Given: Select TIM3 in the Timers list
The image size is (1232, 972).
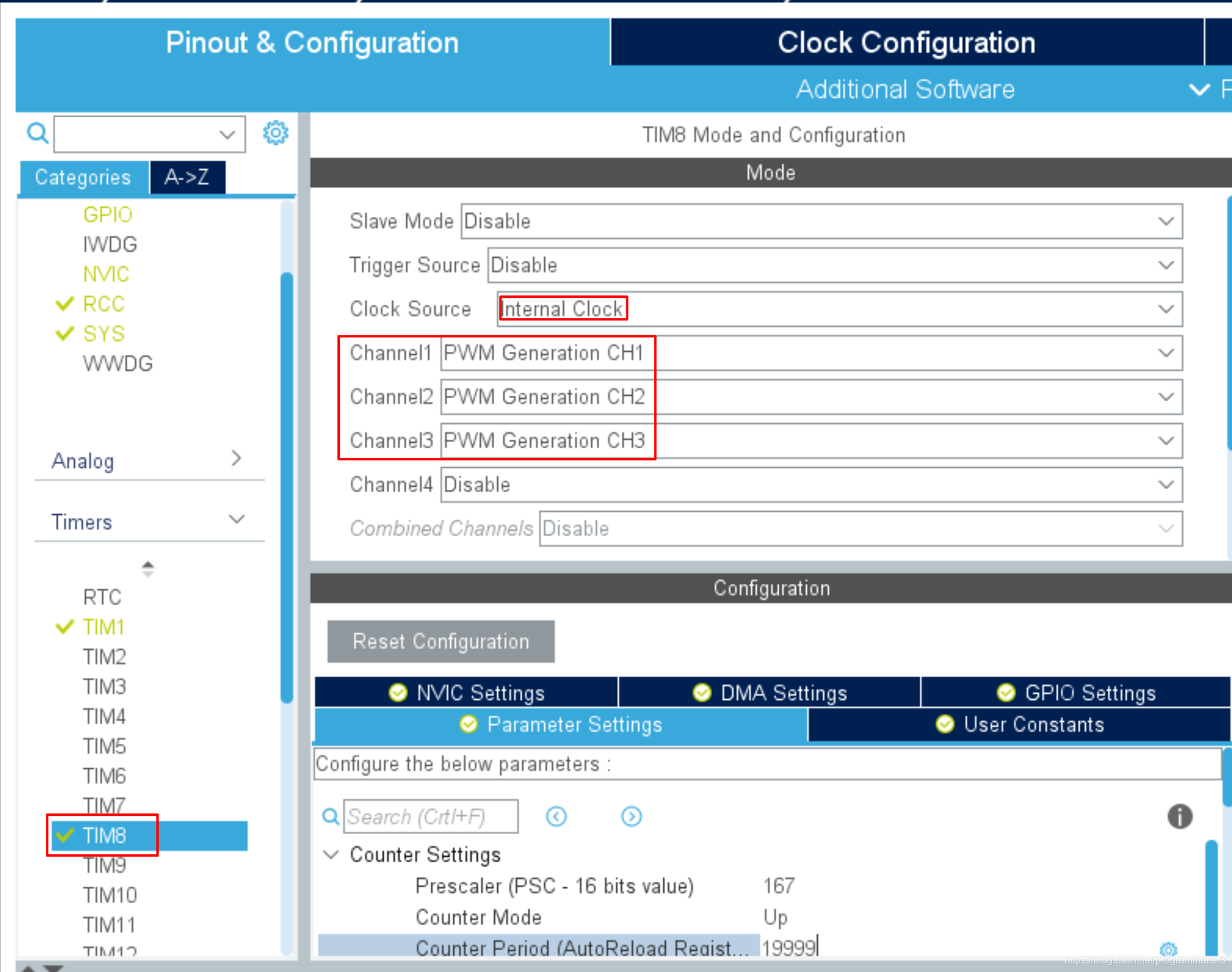Looking at the screenshot, I should 105,687.
